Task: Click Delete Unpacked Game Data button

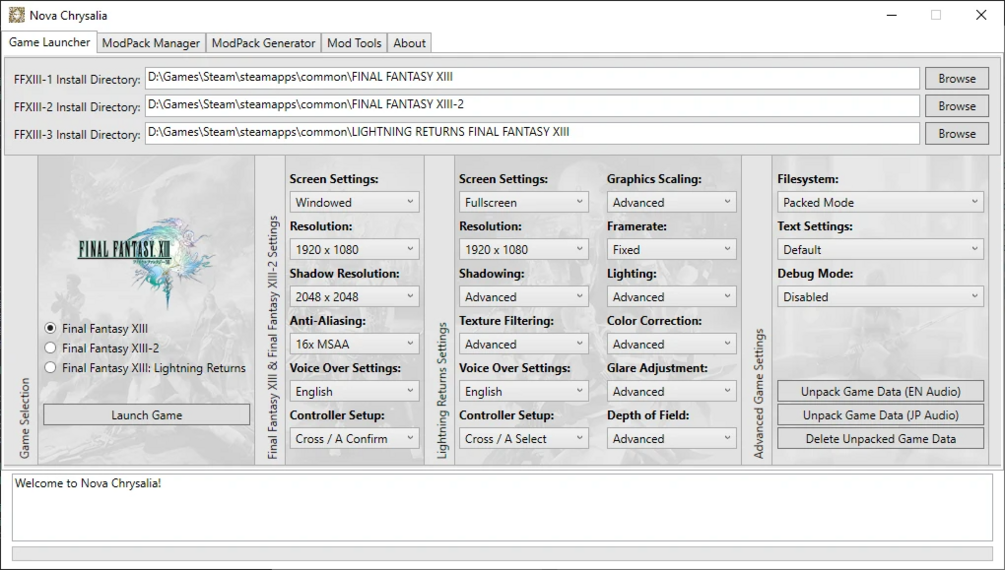Action: 881,439
